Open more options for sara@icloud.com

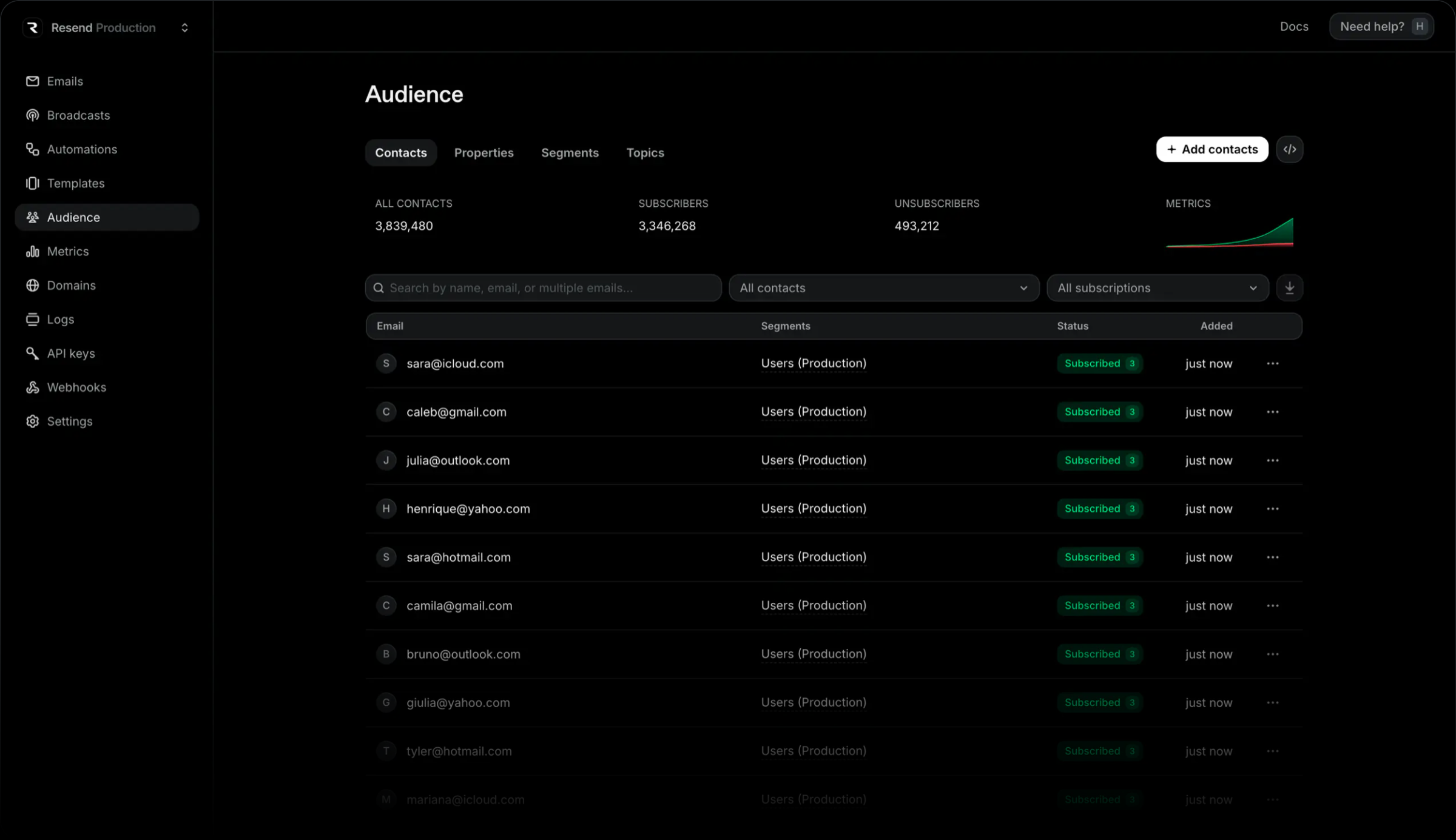1273,363
